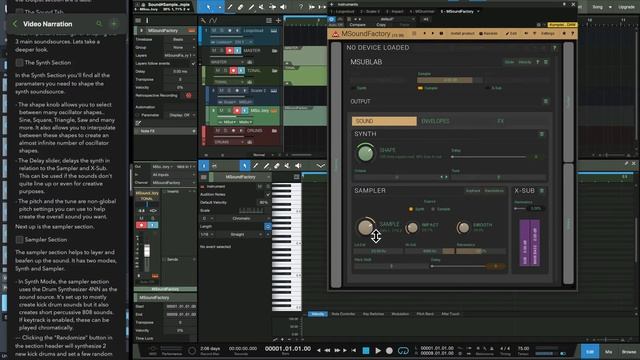Open the OUTPUT section menu icon
The width and height of the screenshot is (640, 360).
click(546, 101)
